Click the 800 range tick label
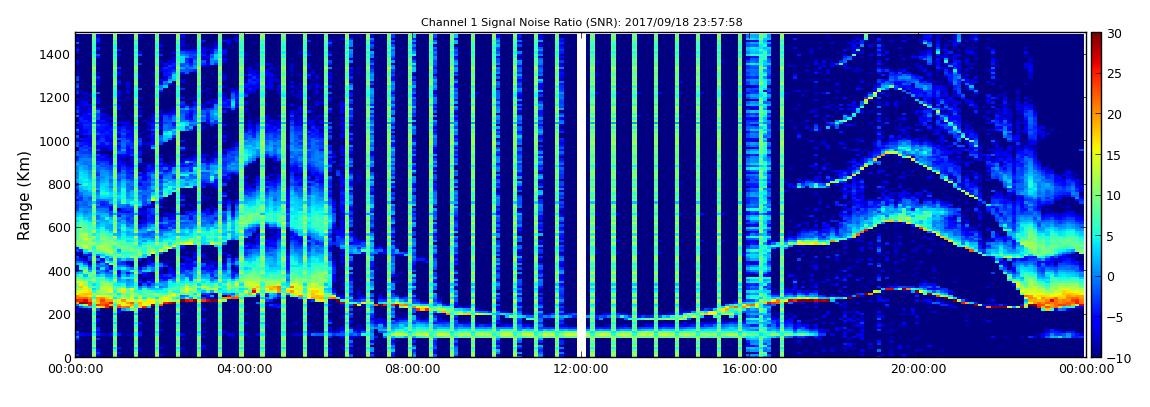The width and height of the screenshot is (1150, 407). pyautogui.click(x=59, y=185)
